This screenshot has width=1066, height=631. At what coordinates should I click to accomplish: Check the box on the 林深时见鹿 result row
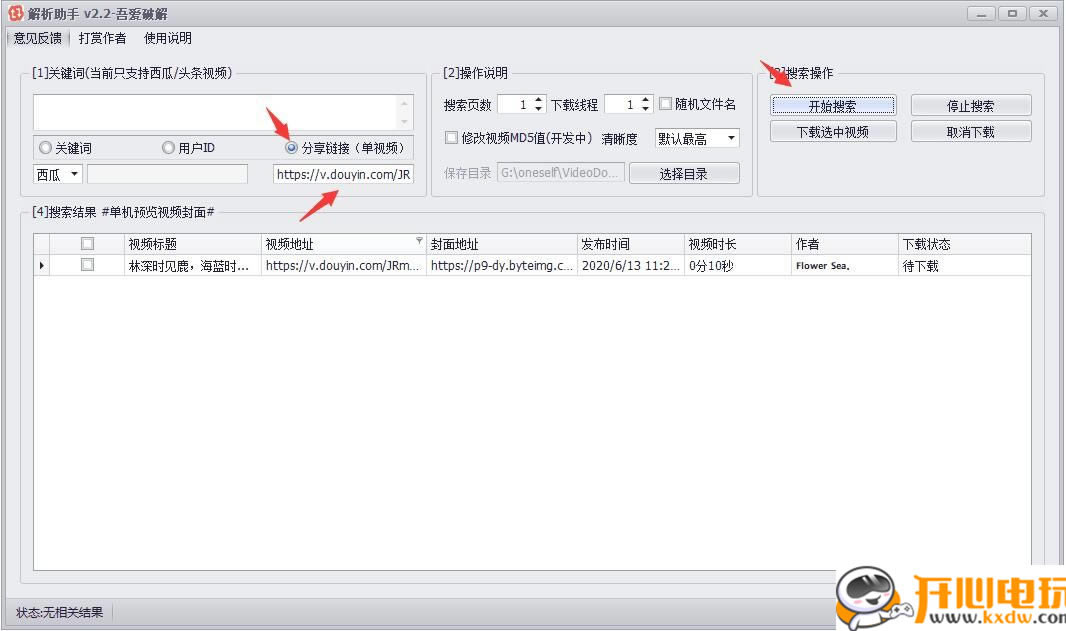click(x=87, y=265)
